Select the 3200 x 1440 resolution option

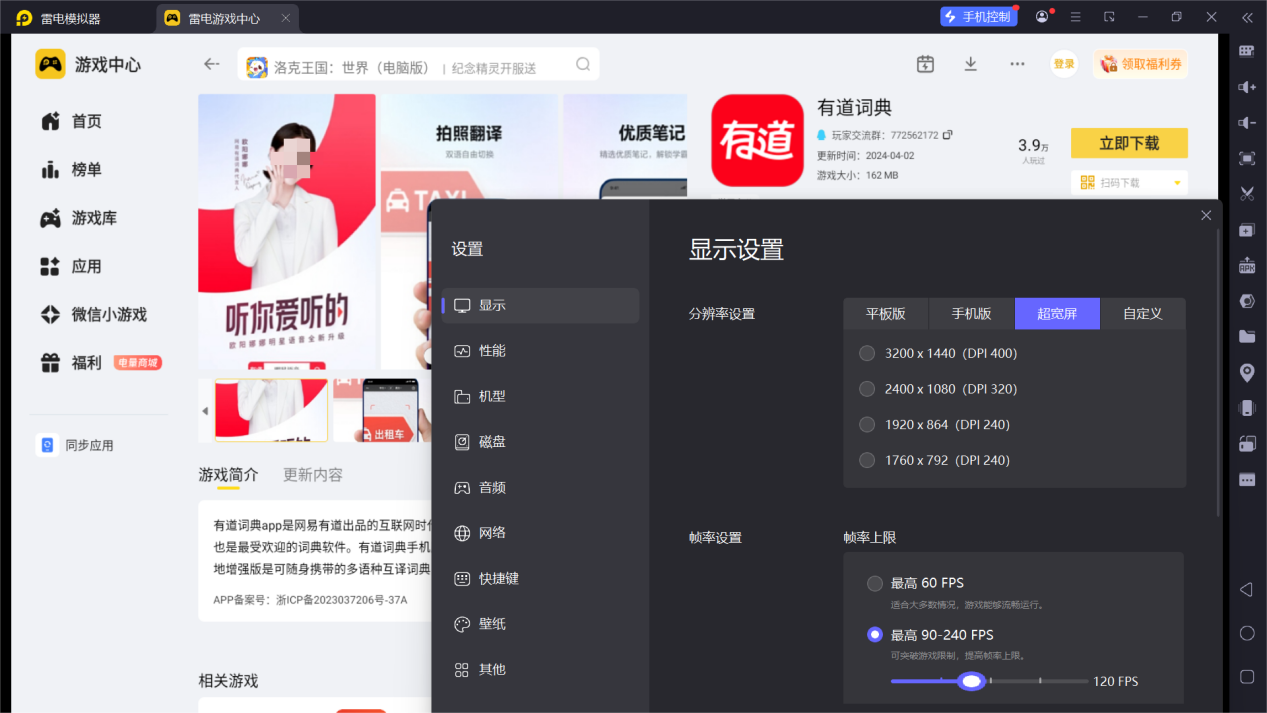pos(867,353)
